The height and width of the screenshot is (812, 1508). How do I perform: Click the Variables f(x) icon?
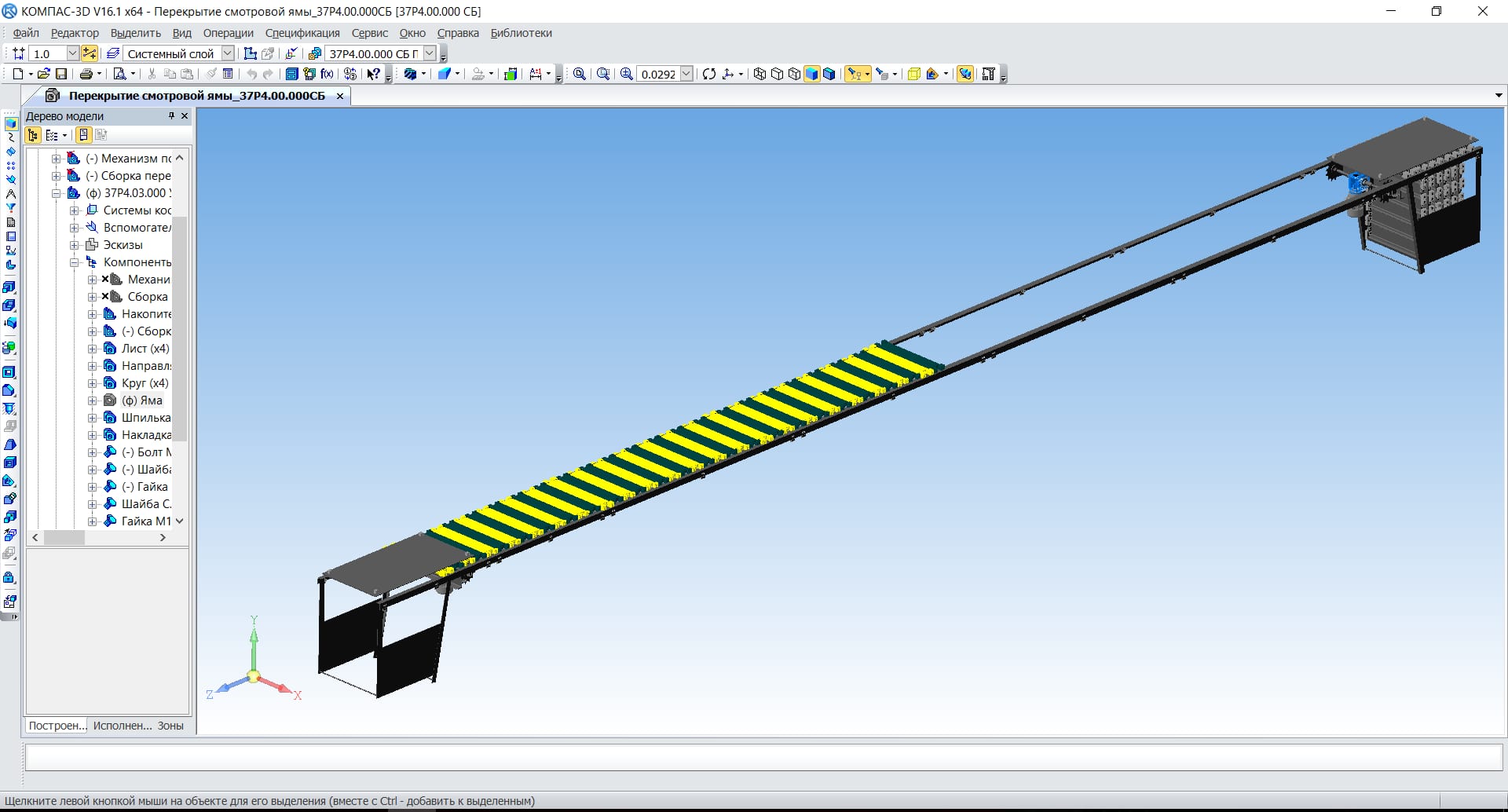[327, 74]
